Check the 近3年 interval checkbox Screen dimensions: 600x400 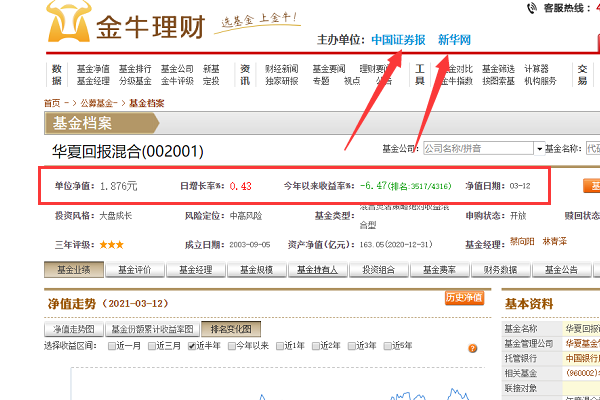[x=351, y=346]
